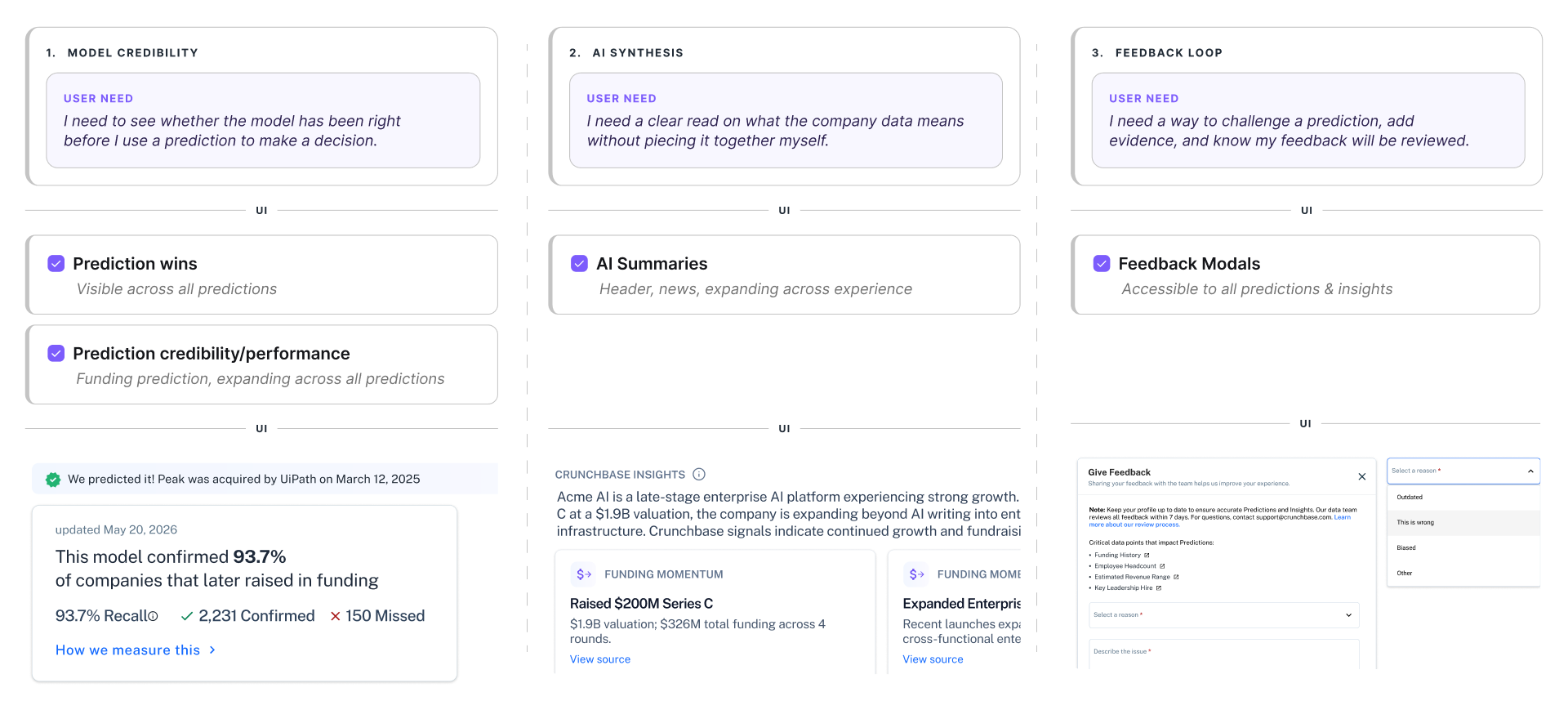Collapse the open 'Select a reason' dropdown
The image size is (1568, 710).
1463,471
